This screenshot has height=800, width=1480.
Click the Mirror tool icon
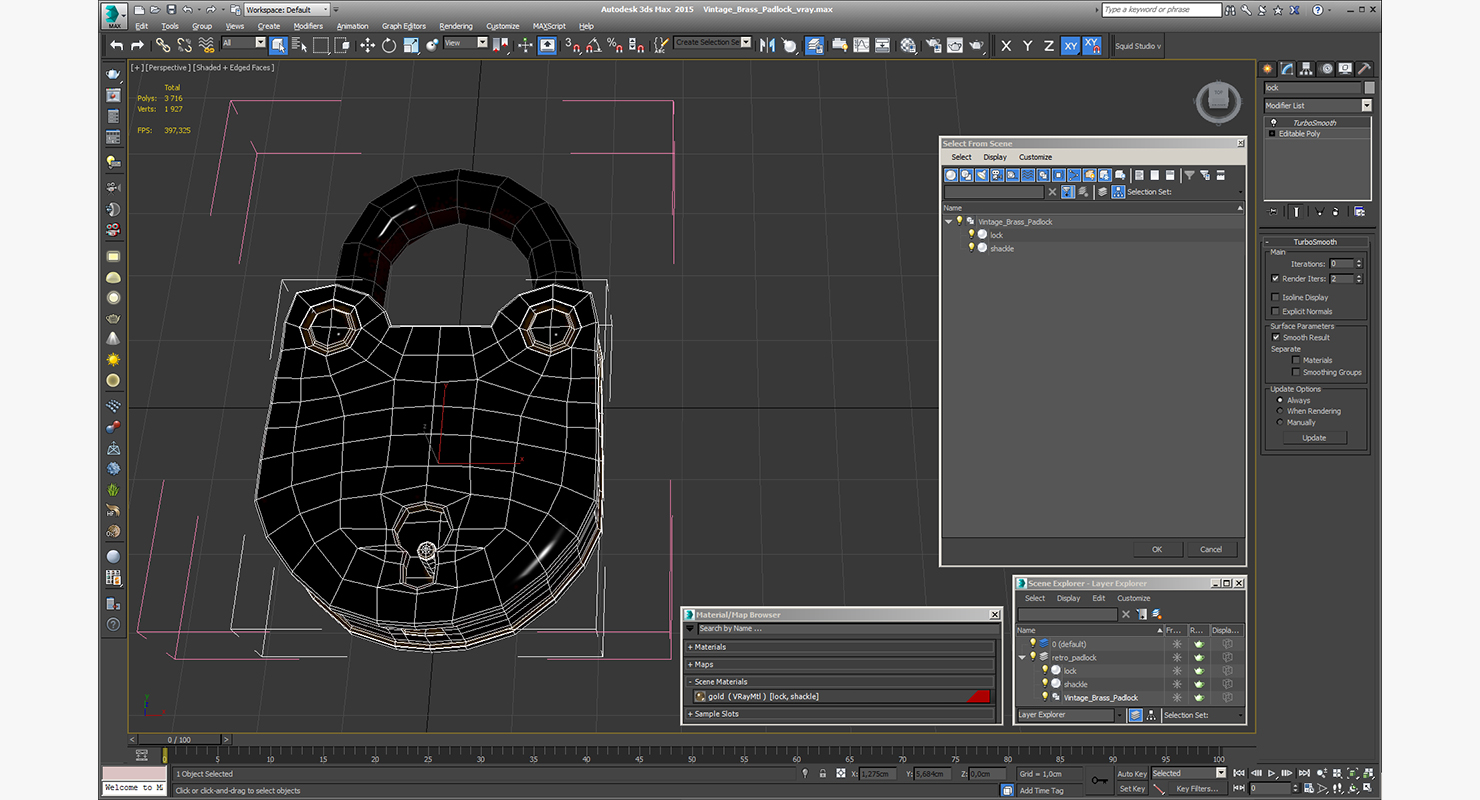(767, 45)
